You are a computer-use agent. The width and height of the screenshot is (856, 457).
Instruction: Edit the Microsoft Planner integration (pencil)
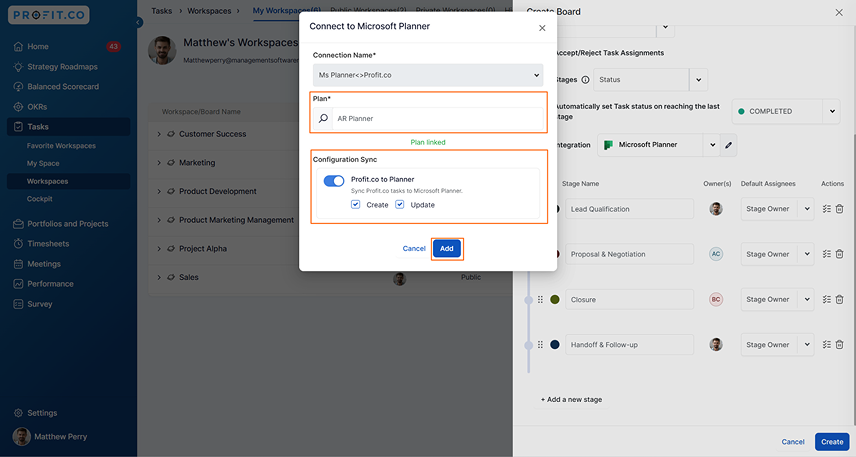coord(728,145)
